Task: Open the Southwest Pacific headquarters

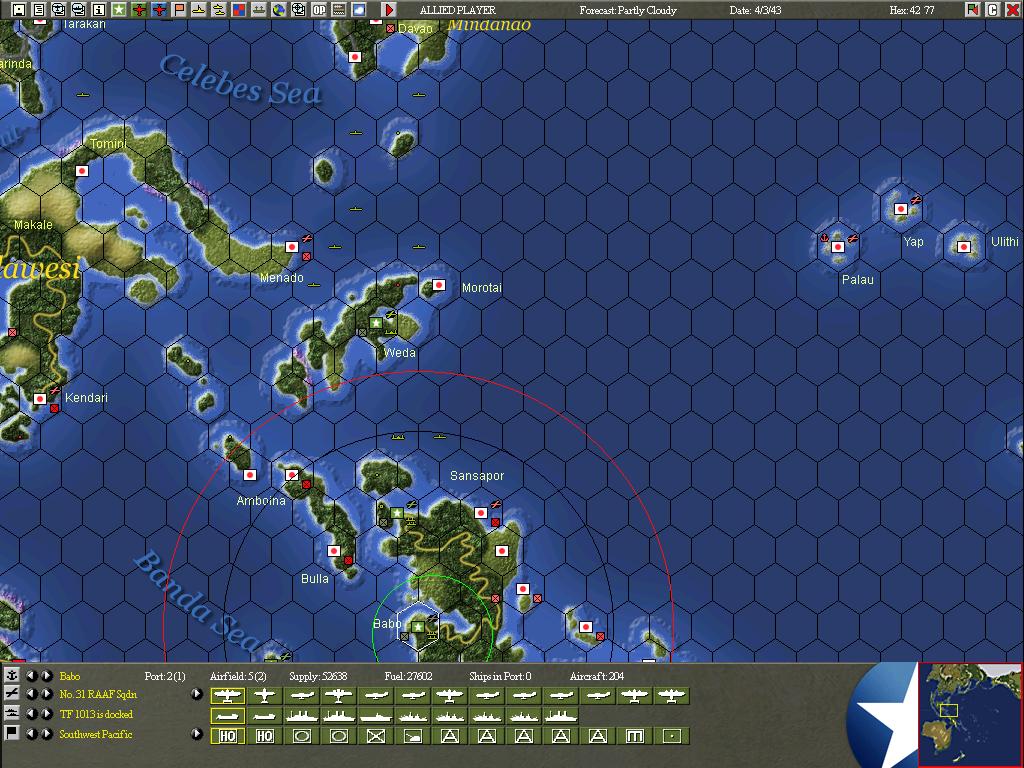Action: click(96, 734)
